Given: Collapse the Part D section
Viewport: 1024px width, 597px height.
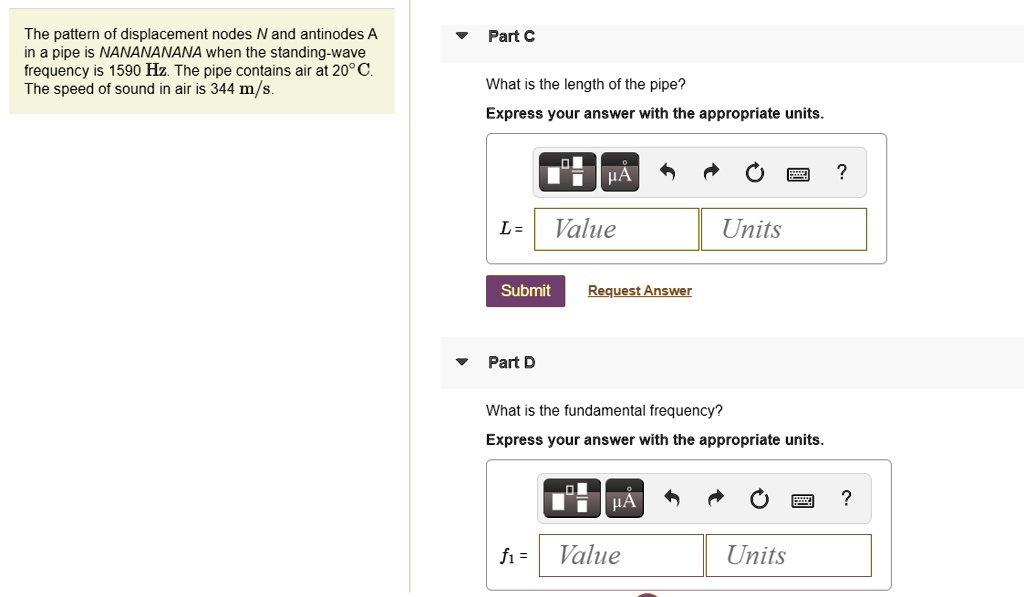Looking at the screenshot, I should [461, 362].
